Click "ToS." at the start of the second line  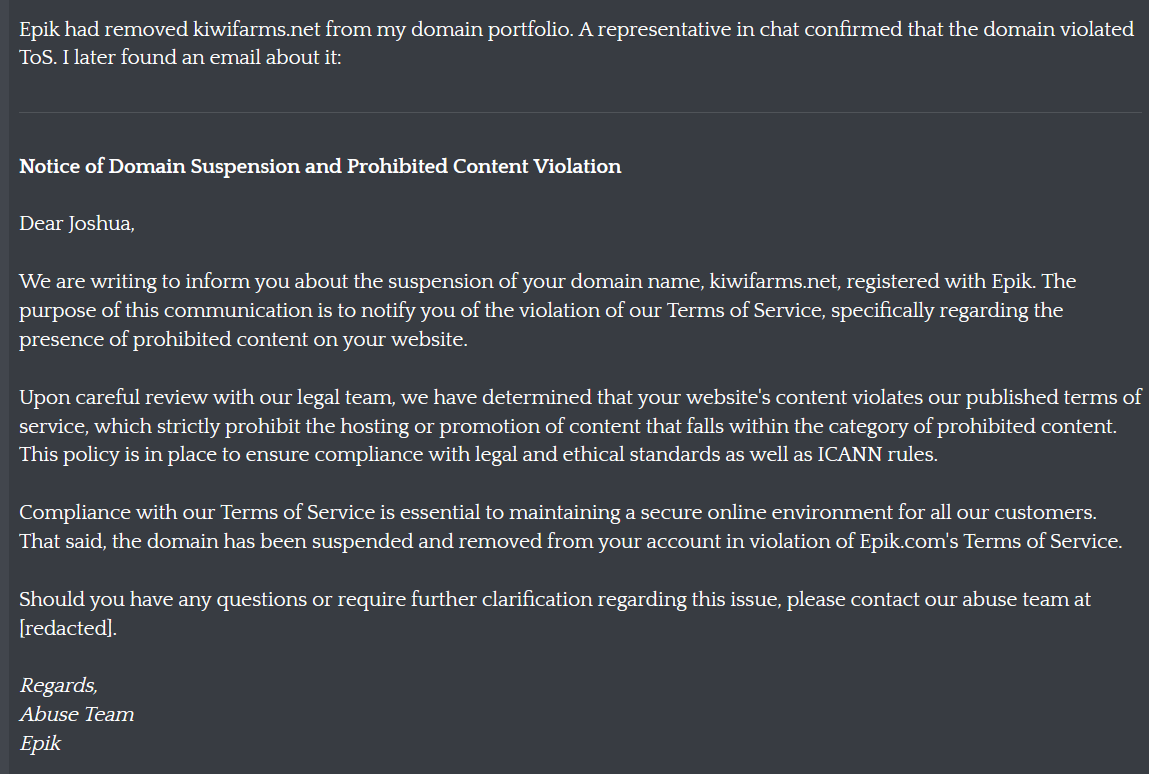coord(37,58)
